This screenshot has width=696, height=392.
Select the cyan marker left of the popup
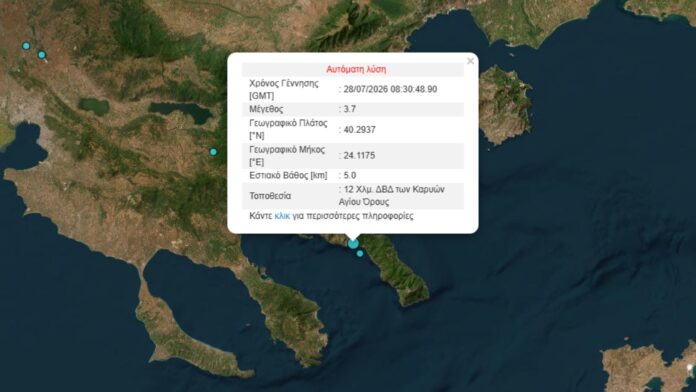click(x=214, y=152)
